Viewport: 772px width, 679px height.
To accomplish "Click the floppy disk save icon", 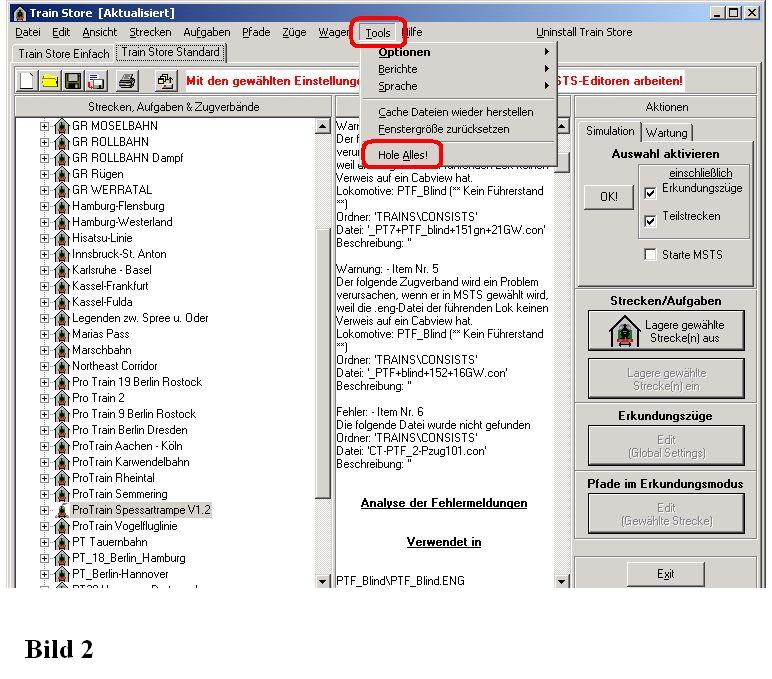I will coord(72,80).
